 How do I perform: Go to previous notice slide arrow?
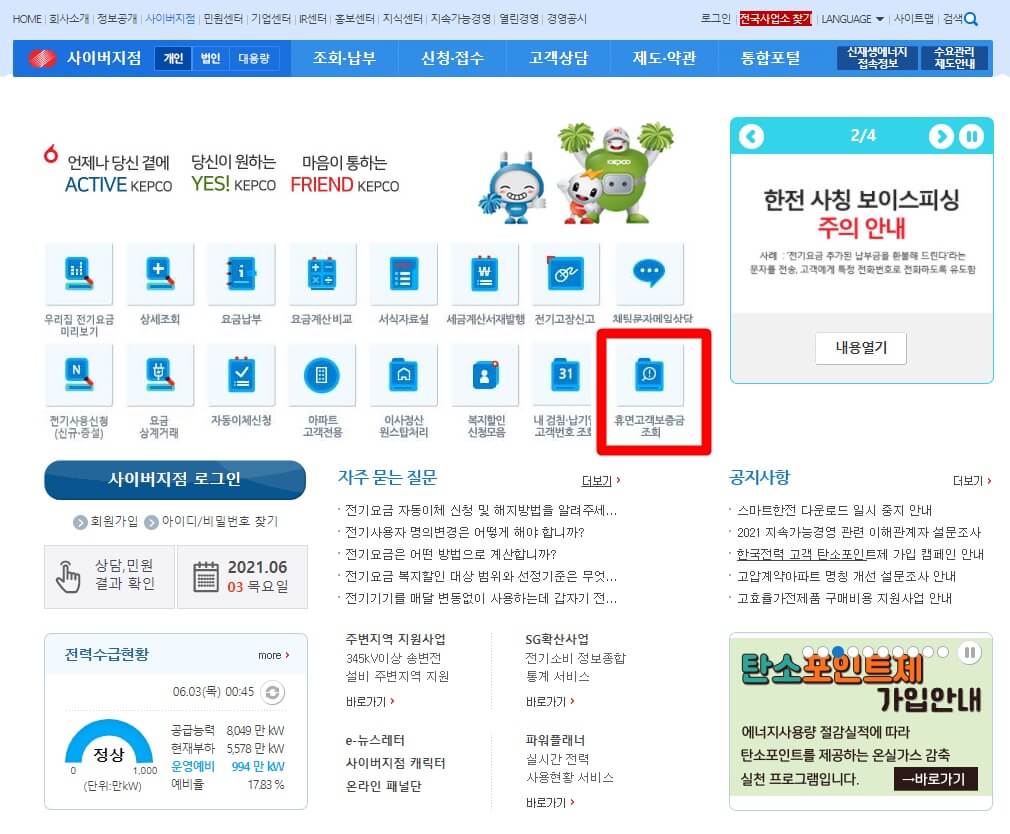(x=751, y=136)
